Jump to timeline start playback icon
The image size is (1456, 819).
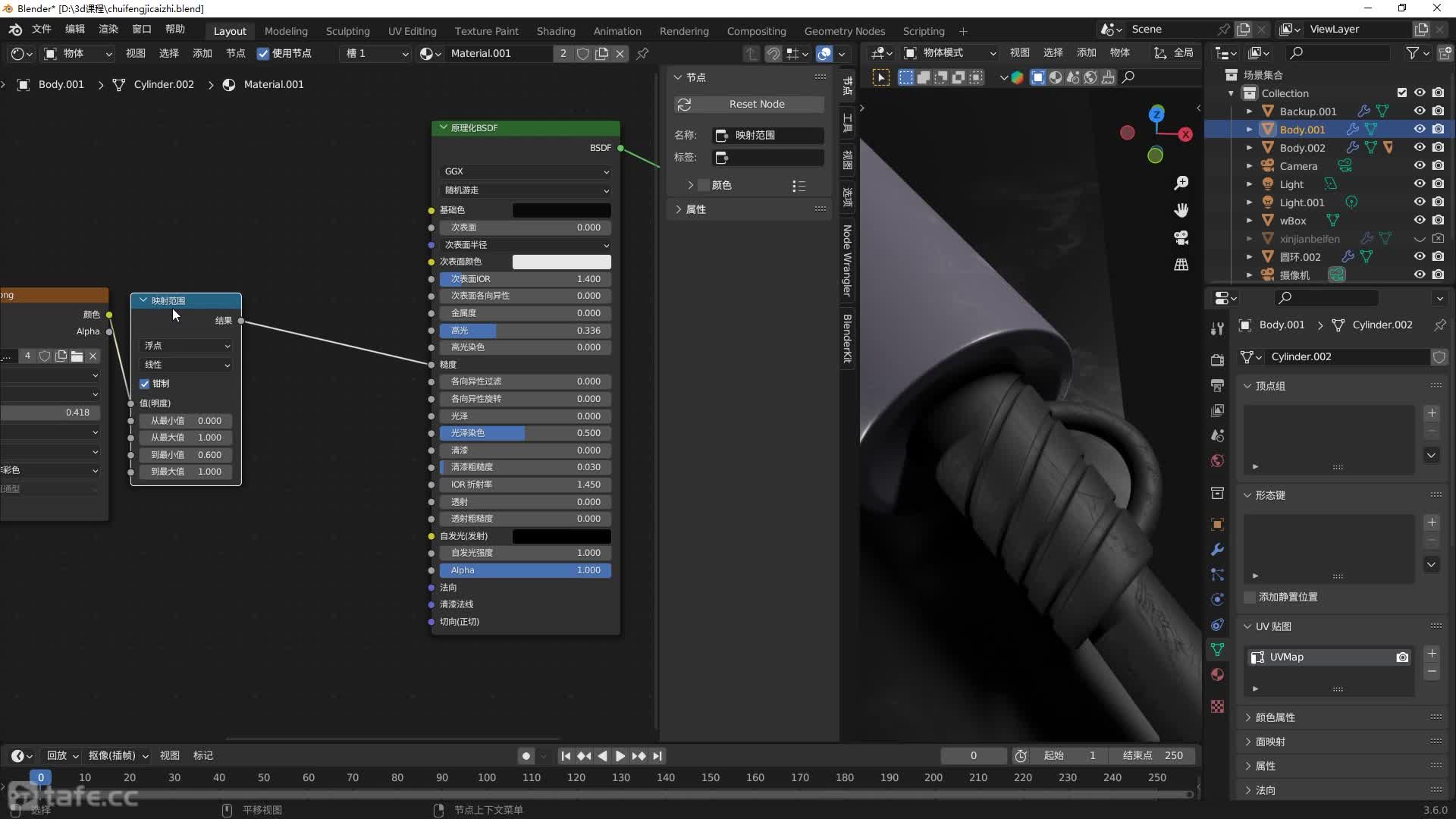tap(565, 755)
